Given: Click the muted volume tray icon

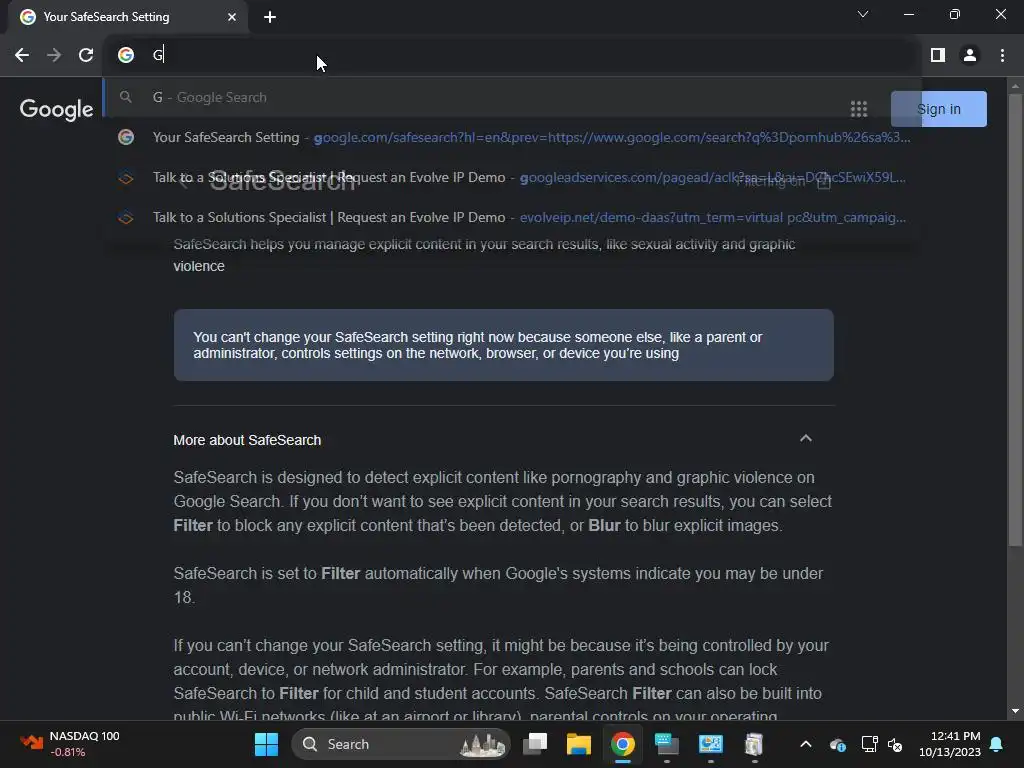Looking at the screenshot, I should 895,744.
